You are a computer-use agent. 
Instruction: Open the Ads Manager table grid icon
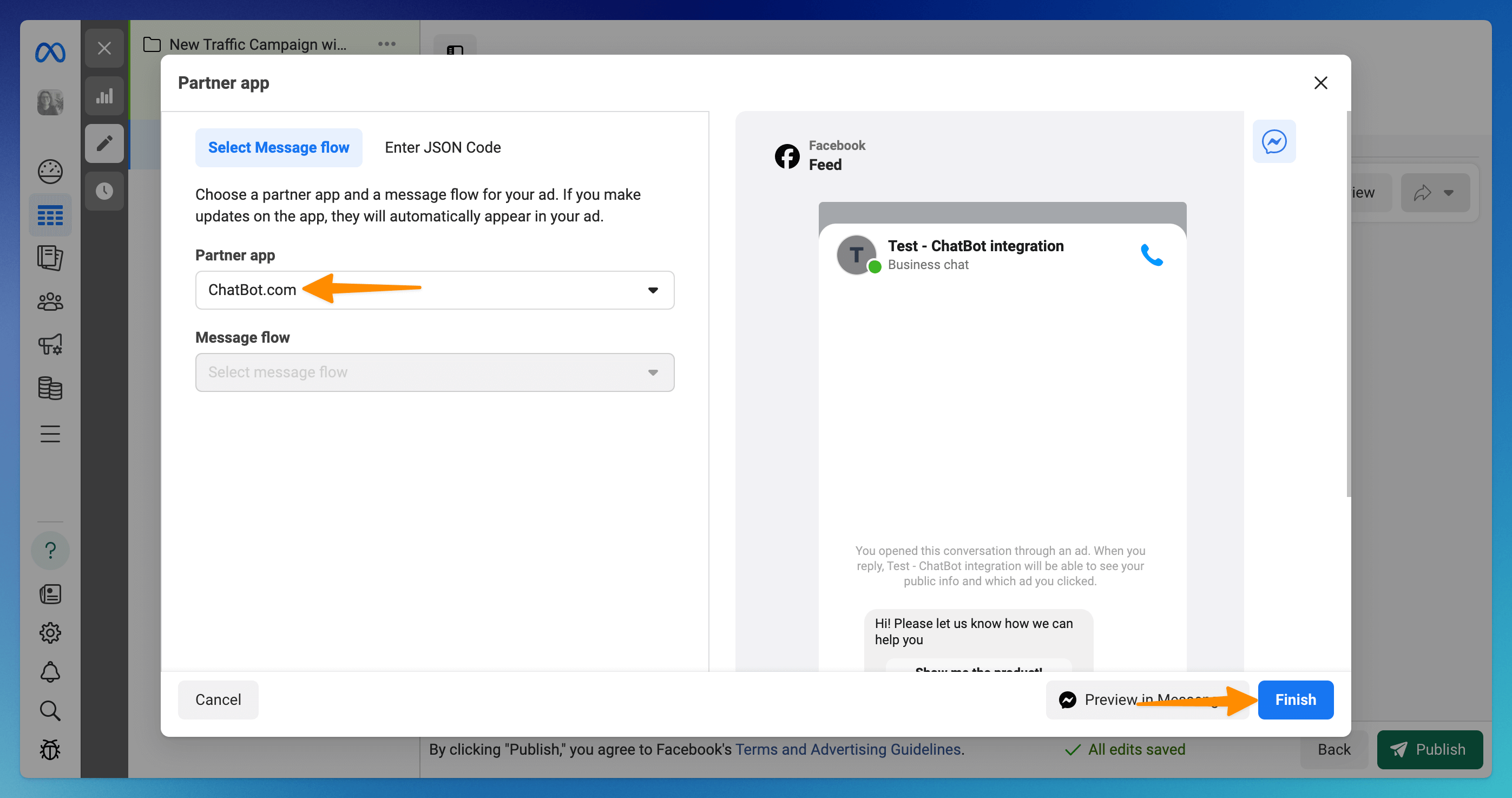(x=50, y=215)
